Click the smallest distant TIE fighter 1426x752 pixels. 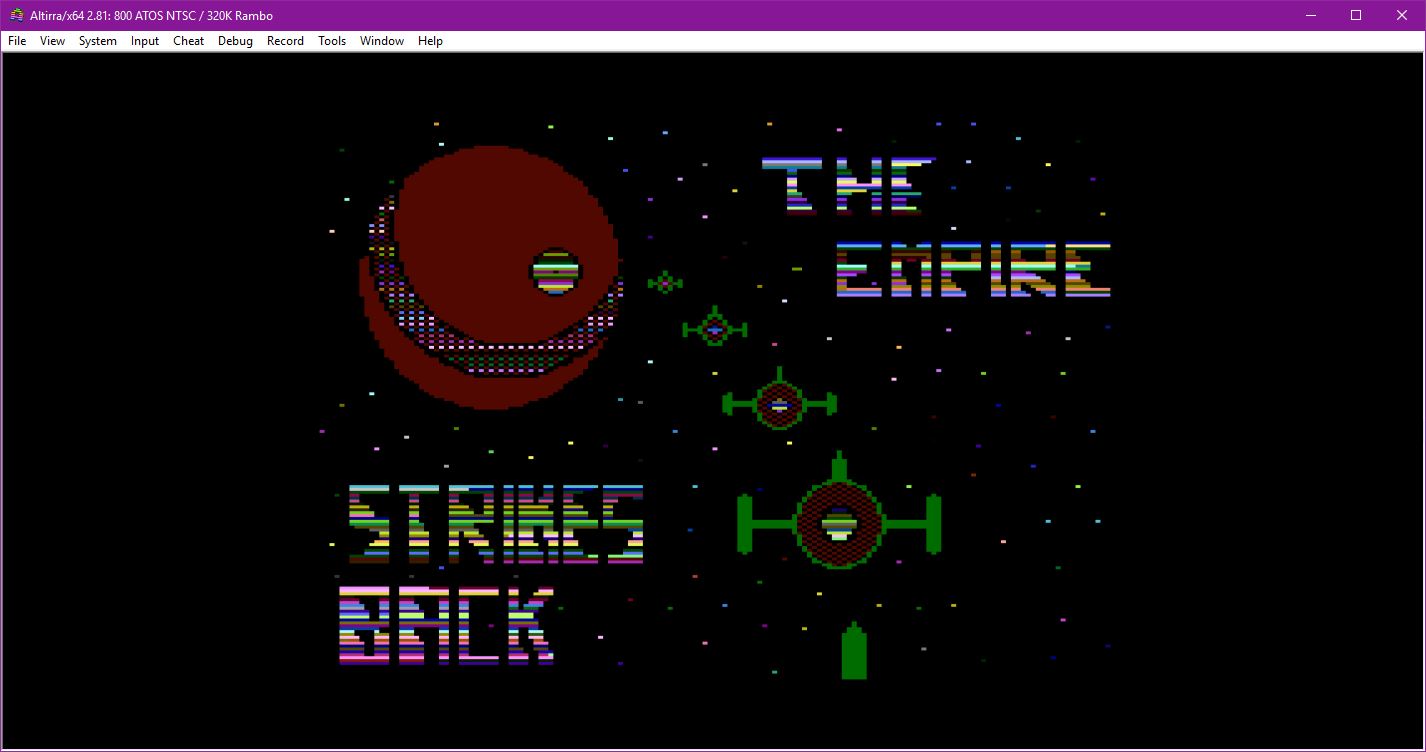665,283
